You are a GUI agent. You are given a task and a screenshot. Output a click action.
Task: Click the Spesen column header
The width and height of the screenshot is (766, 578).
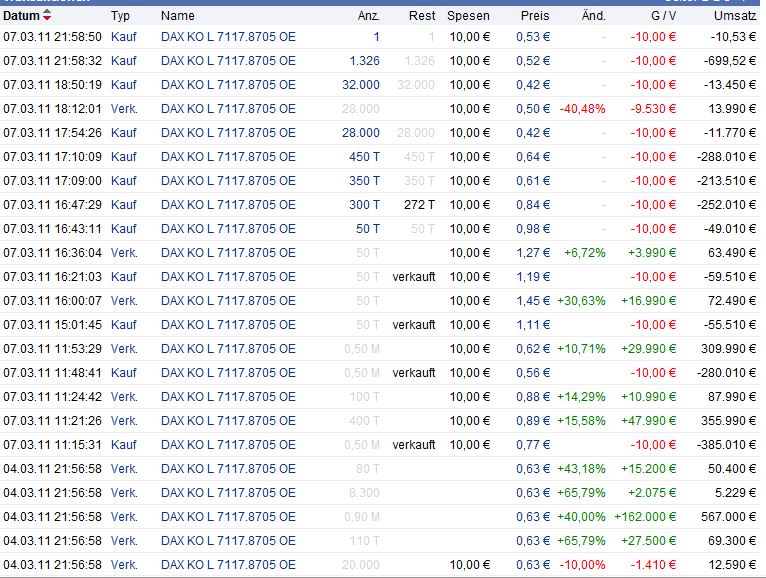(468, 16)
